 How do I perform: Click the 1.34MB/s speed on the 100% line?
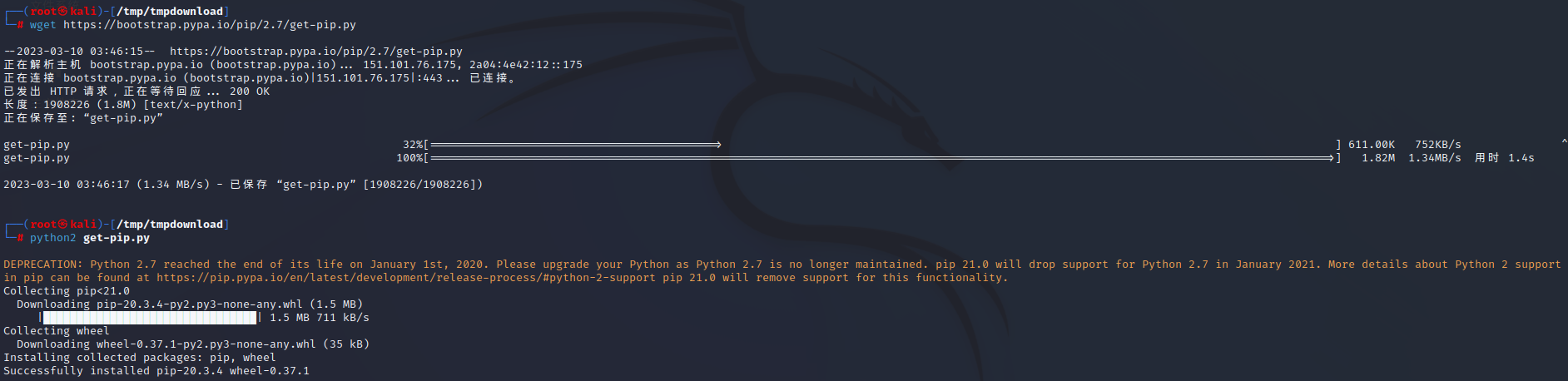(x=1434, y=158)
